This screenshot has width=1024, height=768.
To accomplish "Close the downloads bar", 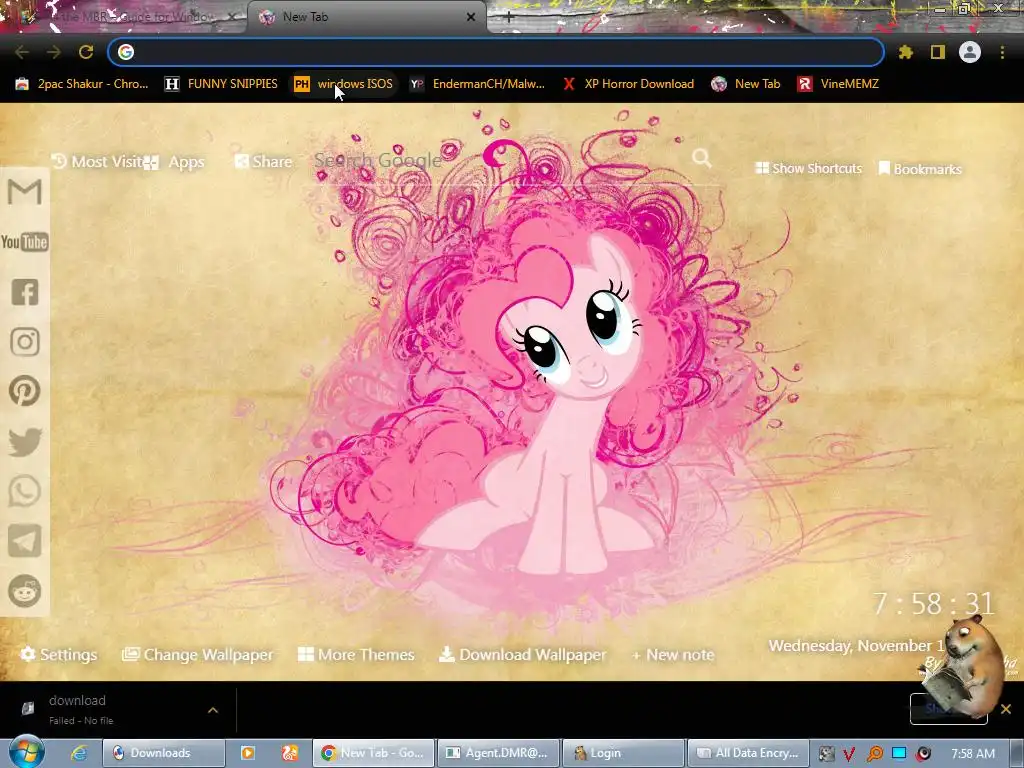I will [x=1006, y=709].
